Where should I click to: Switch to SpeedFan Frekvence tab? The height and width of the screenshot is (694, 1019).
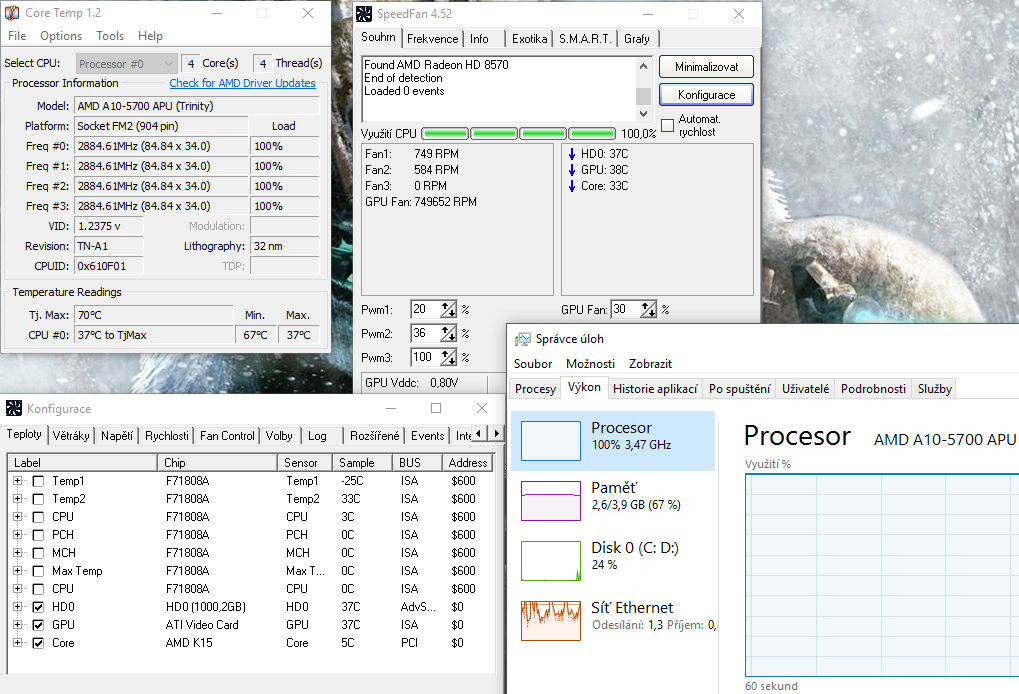click(432, 39)
